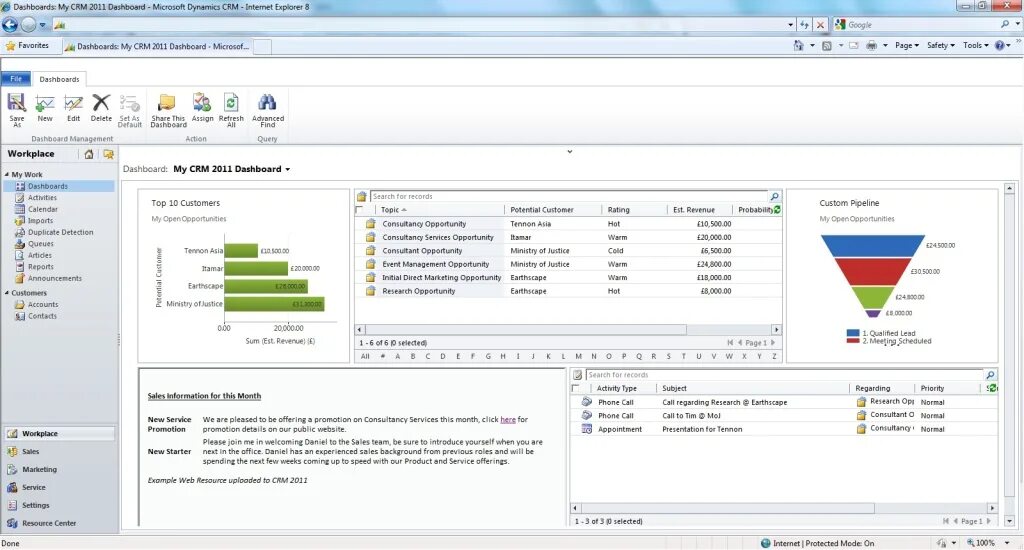Open Contacts under Customers

[x=42, y=316]
